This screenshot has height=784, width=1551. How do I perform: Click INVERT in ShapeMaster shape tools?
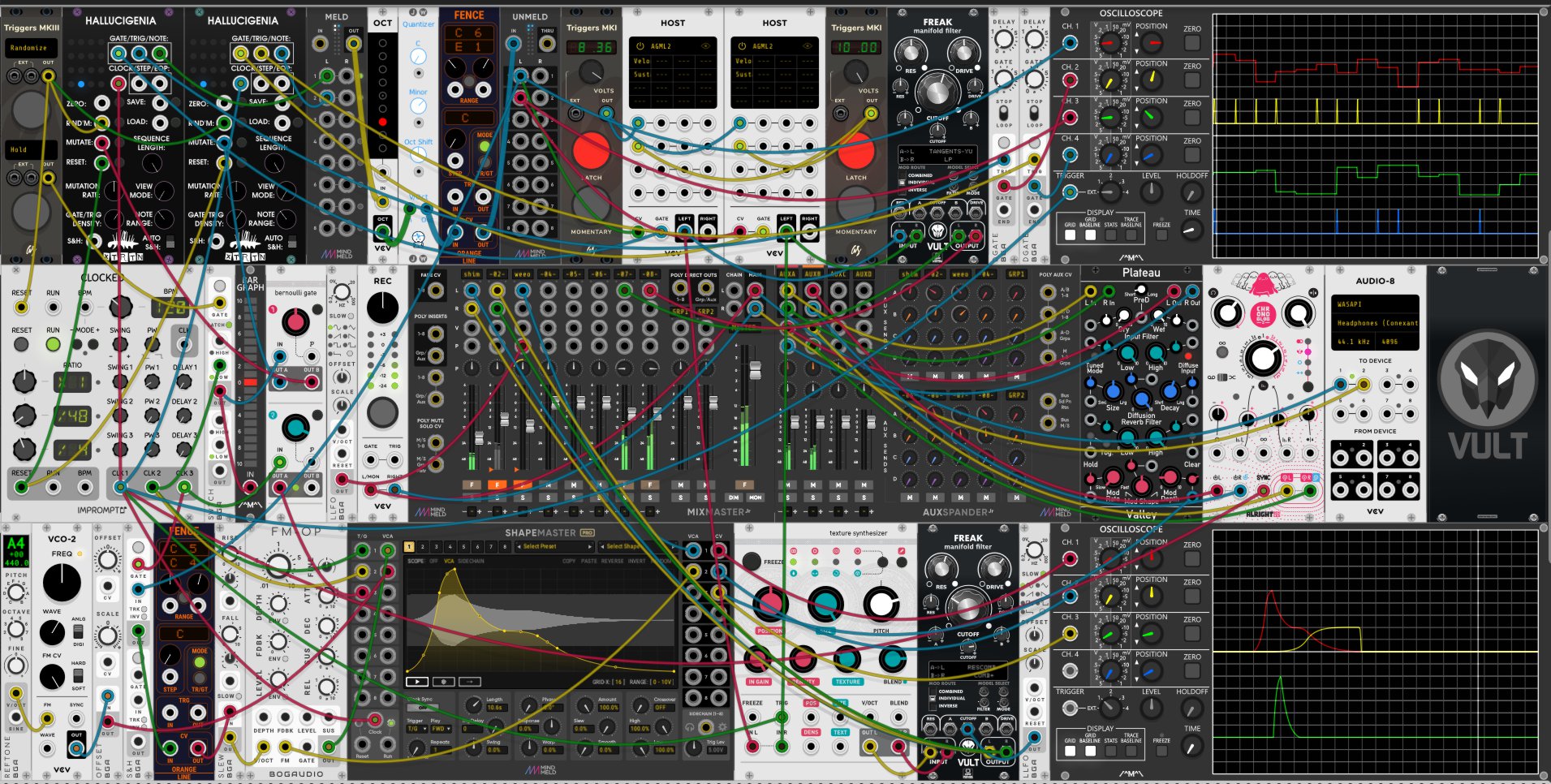(x=637, y=561)
